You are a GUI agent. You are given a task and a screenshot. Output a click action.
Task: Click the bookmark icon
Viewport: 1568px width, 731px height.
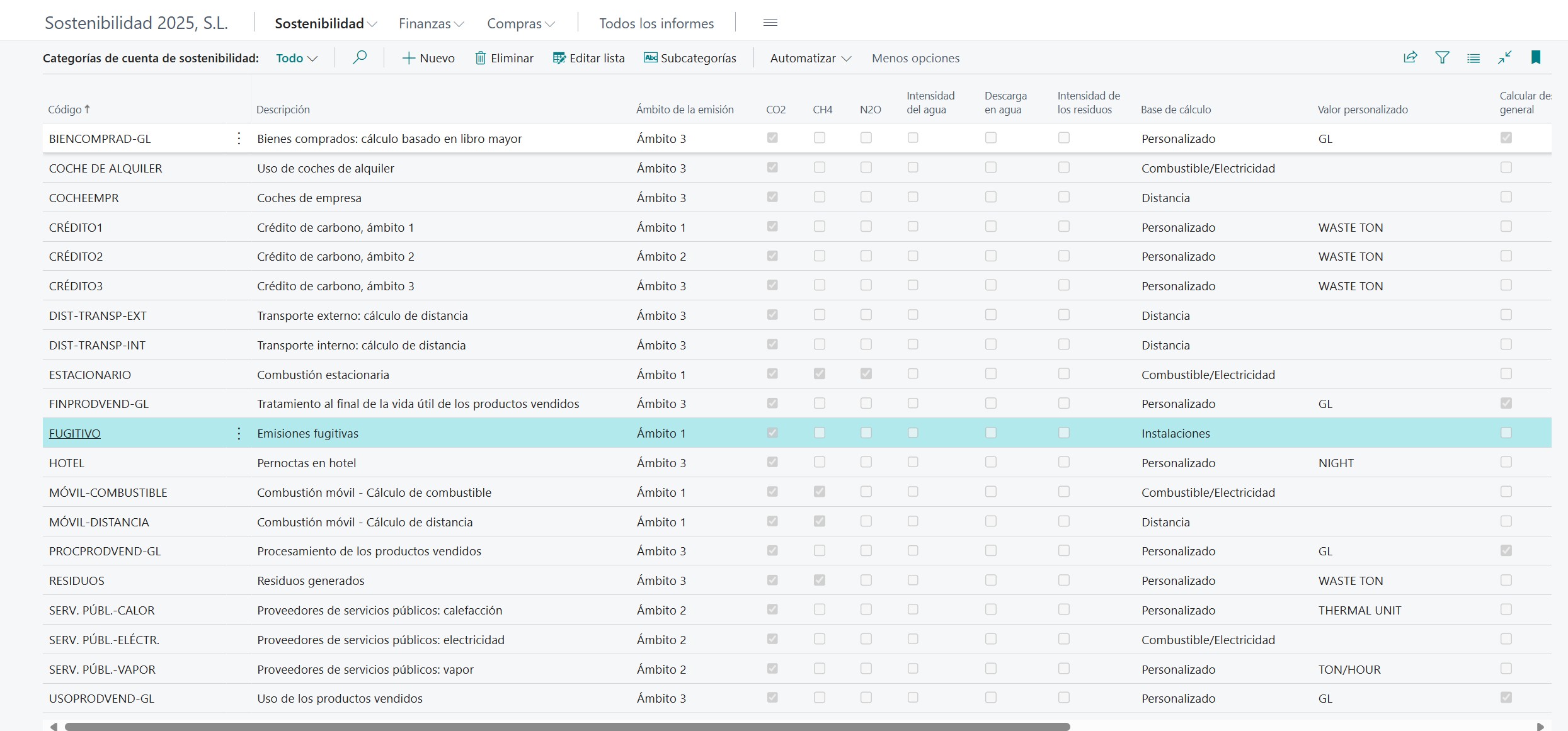1536,58
